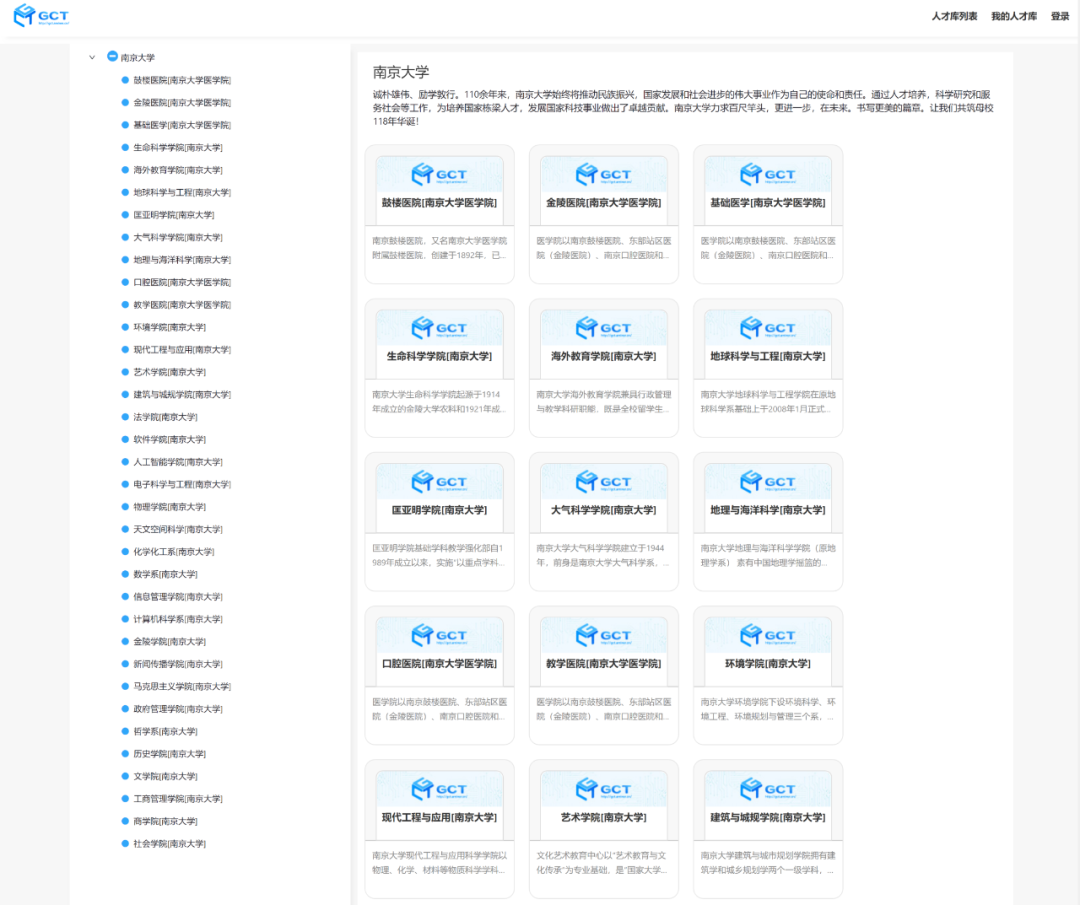1080x905 pixels.
Task: Open 我的人才库 menu item
Action: [x=1013, y=17]
